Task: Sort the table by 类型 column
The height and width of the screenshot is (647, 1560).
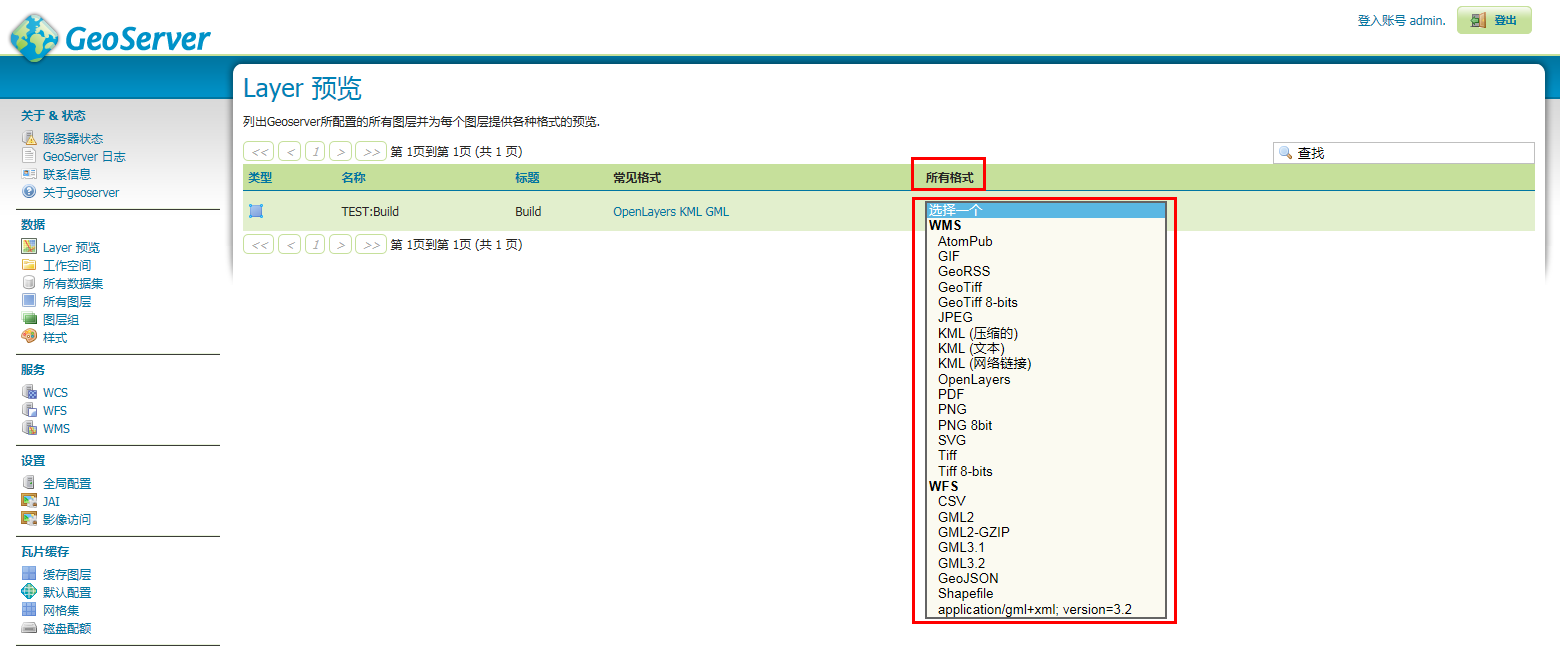Action: pos(260,178)
